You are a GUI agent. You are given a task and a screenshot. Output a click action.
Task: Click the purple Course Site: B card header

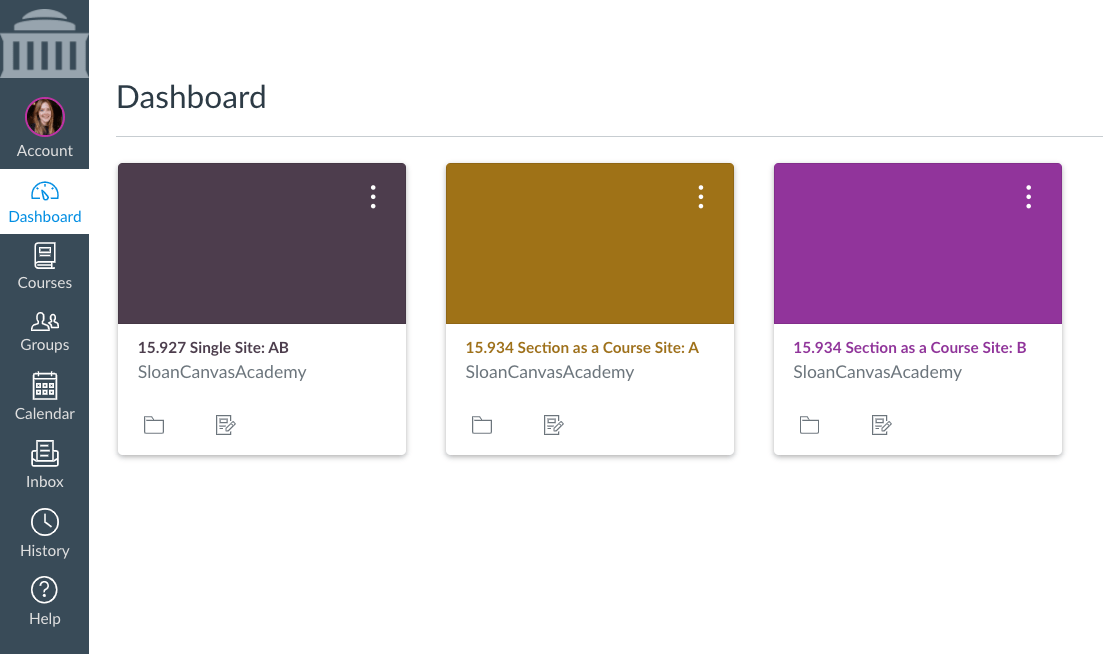(918, 243)
